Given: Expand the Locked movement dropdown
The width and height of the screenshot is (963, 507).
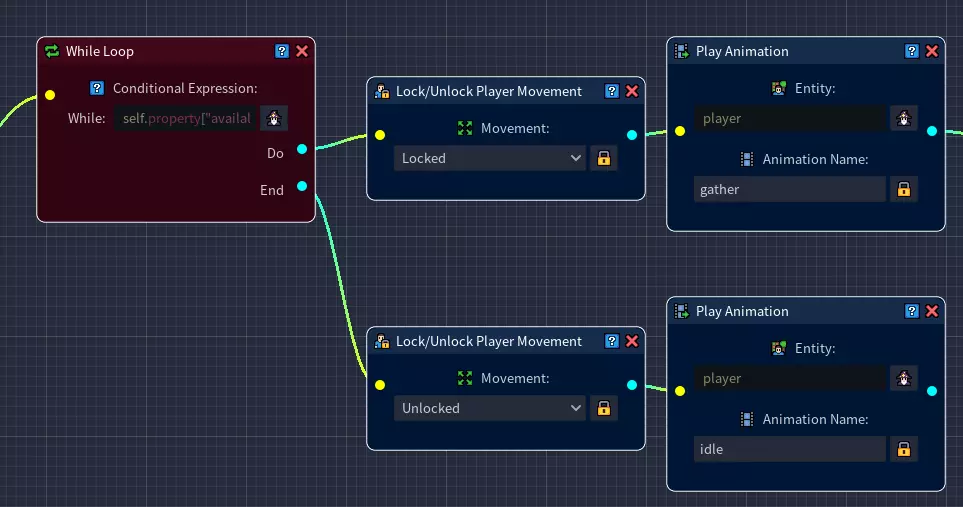Looking at the screenshot, I should click(x=489, y=158).
